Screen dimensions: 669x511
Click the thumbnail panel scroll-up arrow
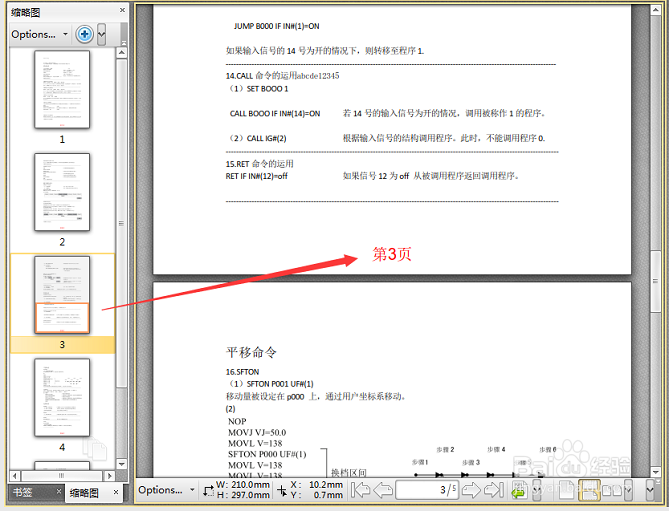tap(122, 53)
